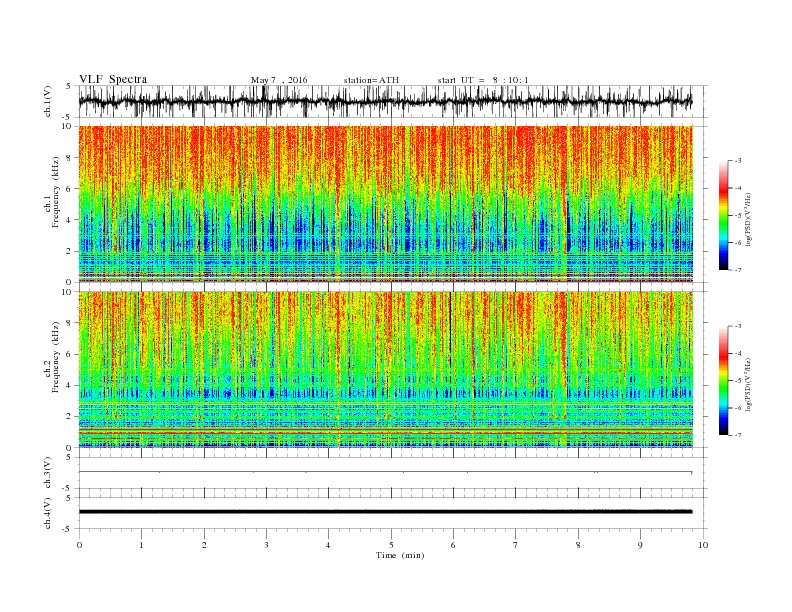Click the "8" kHz tick of ch.2 spectrogram
The image size is (792, 612).
pos(69,323)
